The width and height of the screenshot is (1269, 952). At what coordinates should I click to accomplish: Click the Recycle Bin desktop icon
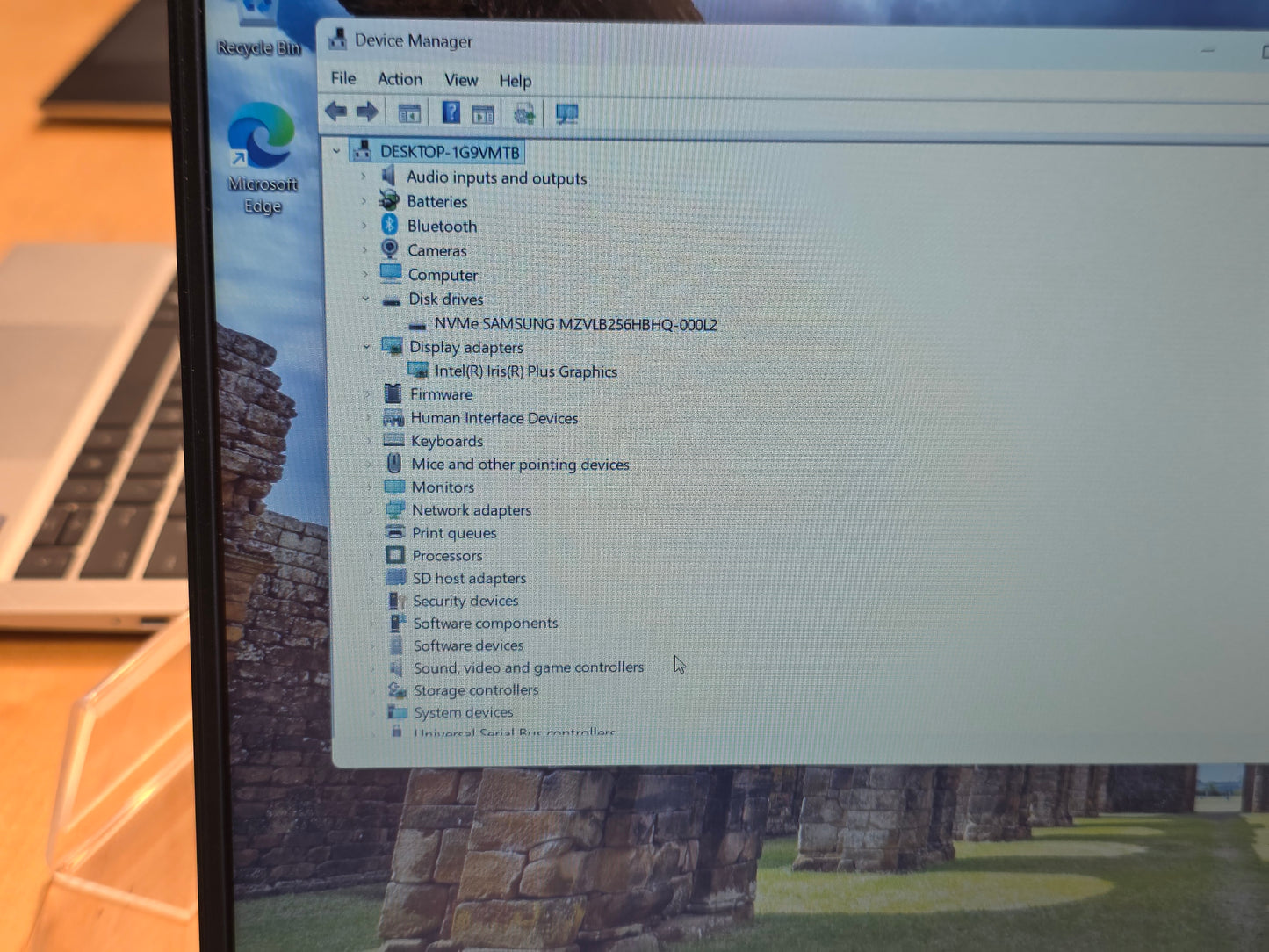click(x=258, y=29)
